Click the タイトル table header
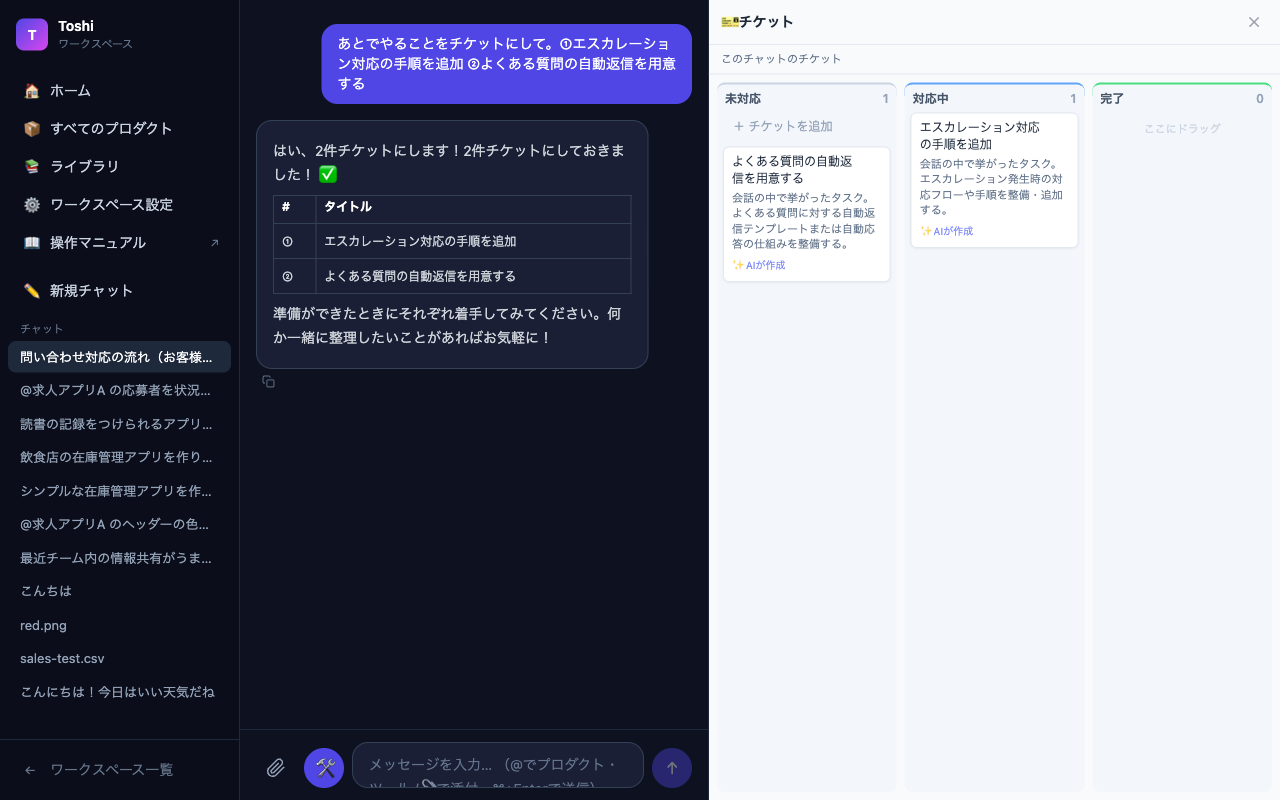 point(348,206)
